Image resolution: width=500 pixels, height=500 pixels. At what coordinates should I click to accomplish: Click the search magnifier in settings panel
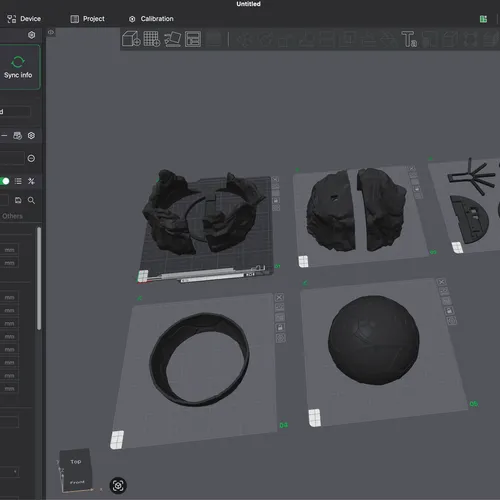coord(31,200)
